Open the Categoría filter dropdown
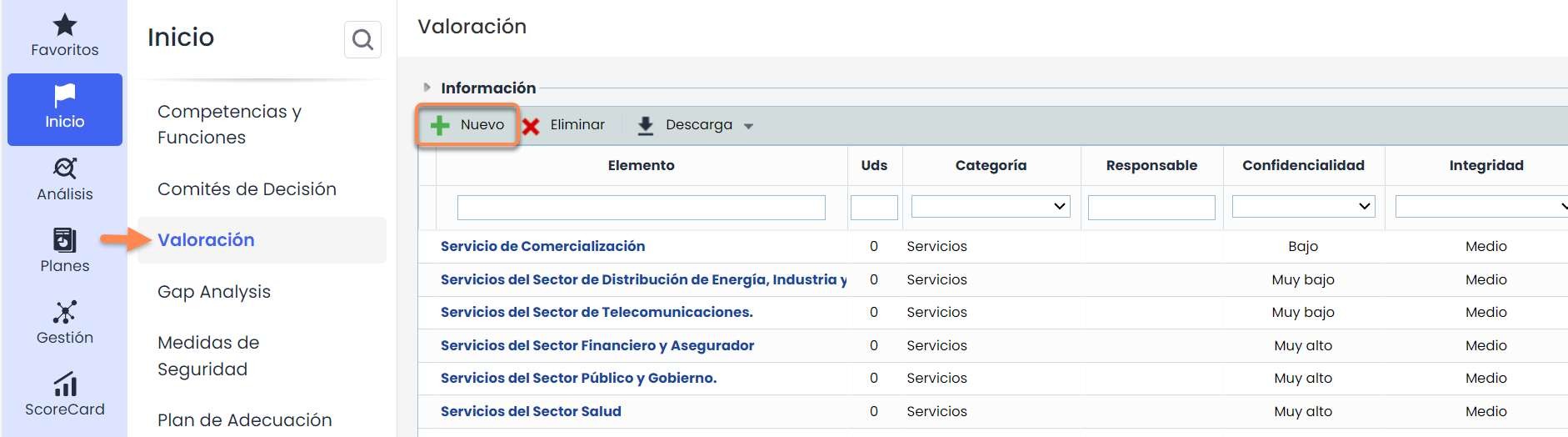1568x437 pixels. (x=991, y=207)
